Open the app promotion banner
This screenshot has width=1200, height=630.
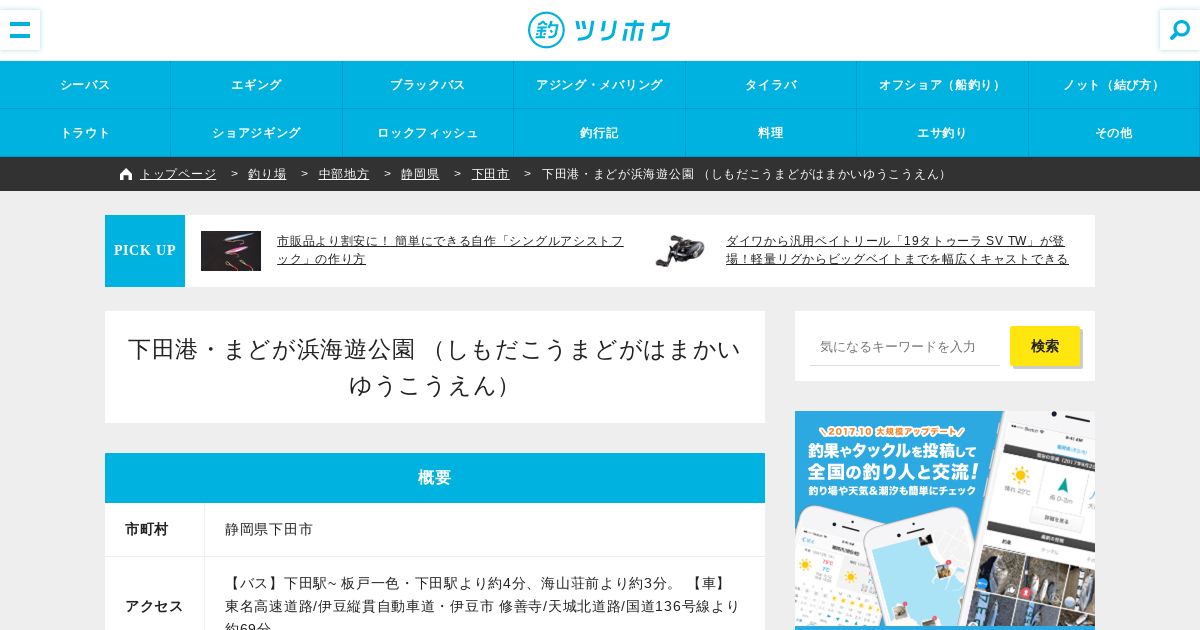pyautogui.click(x=945, y=520)
